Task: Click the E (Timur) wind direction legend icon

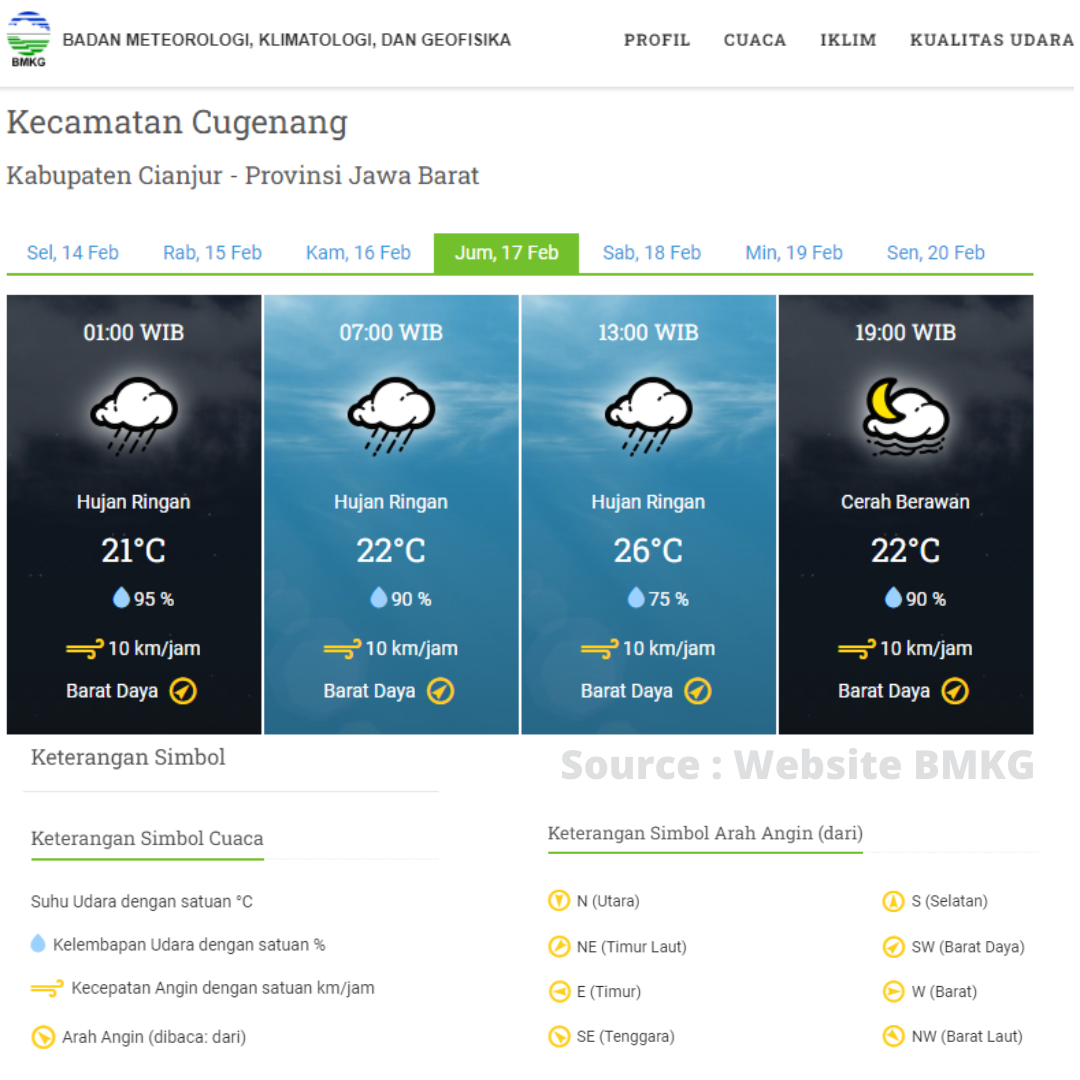Action: point(558,992)
